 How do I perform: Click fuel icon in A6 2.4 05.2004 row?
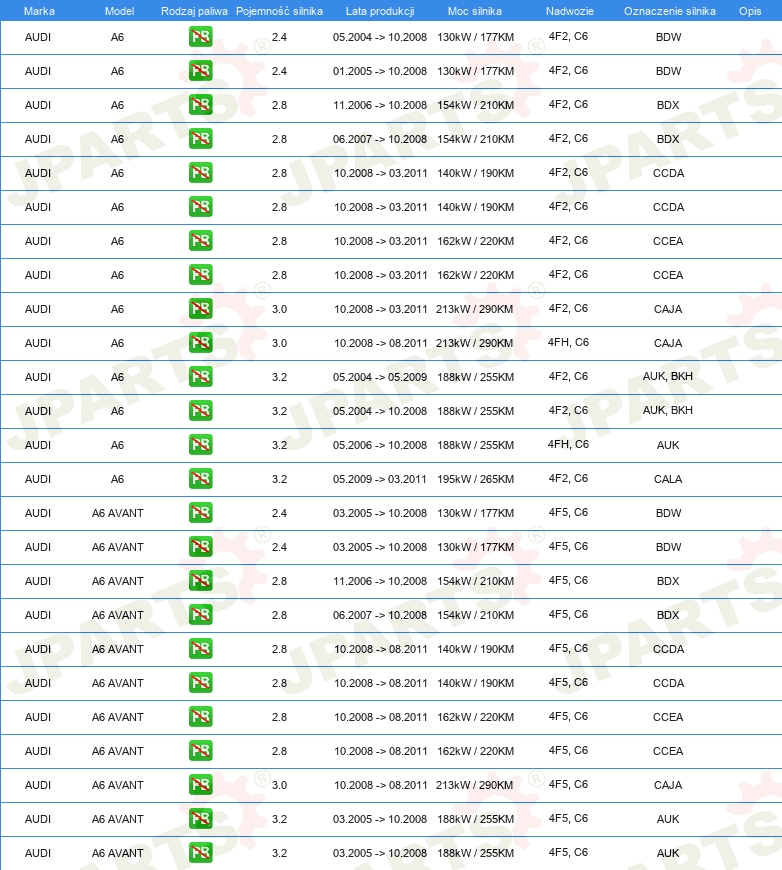click(200, 37)
